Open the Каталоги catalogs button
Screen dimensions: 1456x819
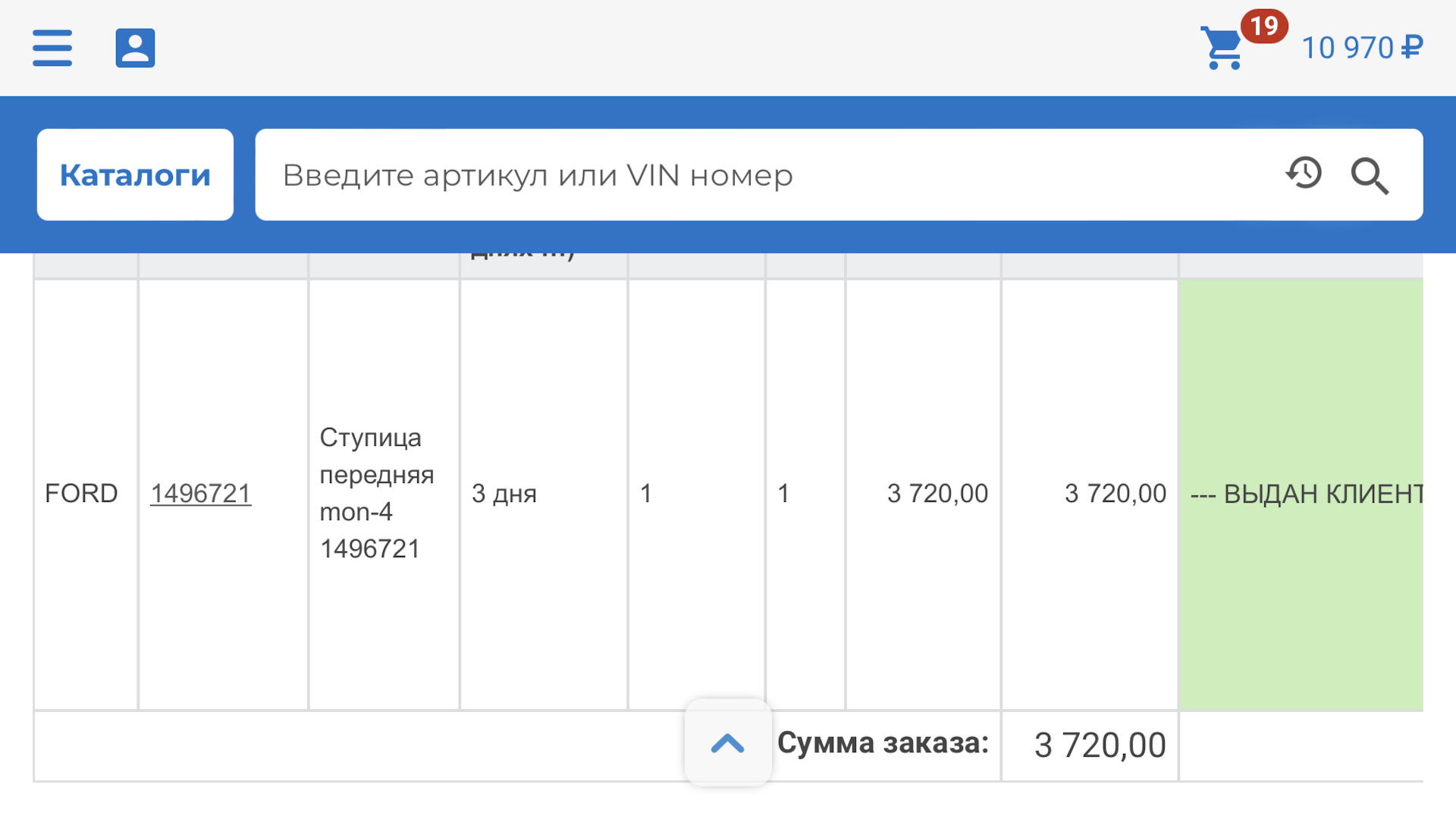(x=135, y=175)
